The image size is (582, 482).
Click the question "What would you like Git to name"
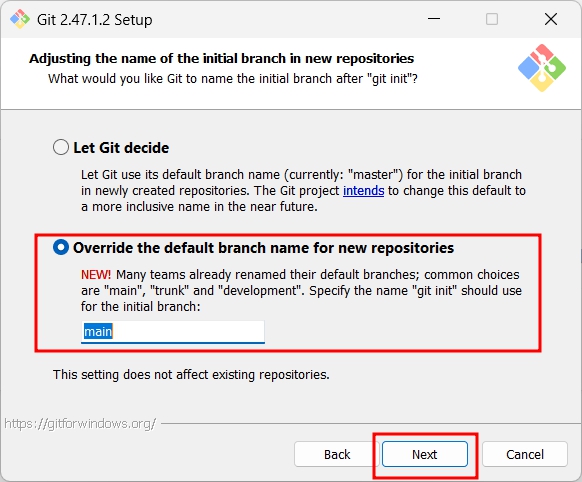[x=233, y=79]
